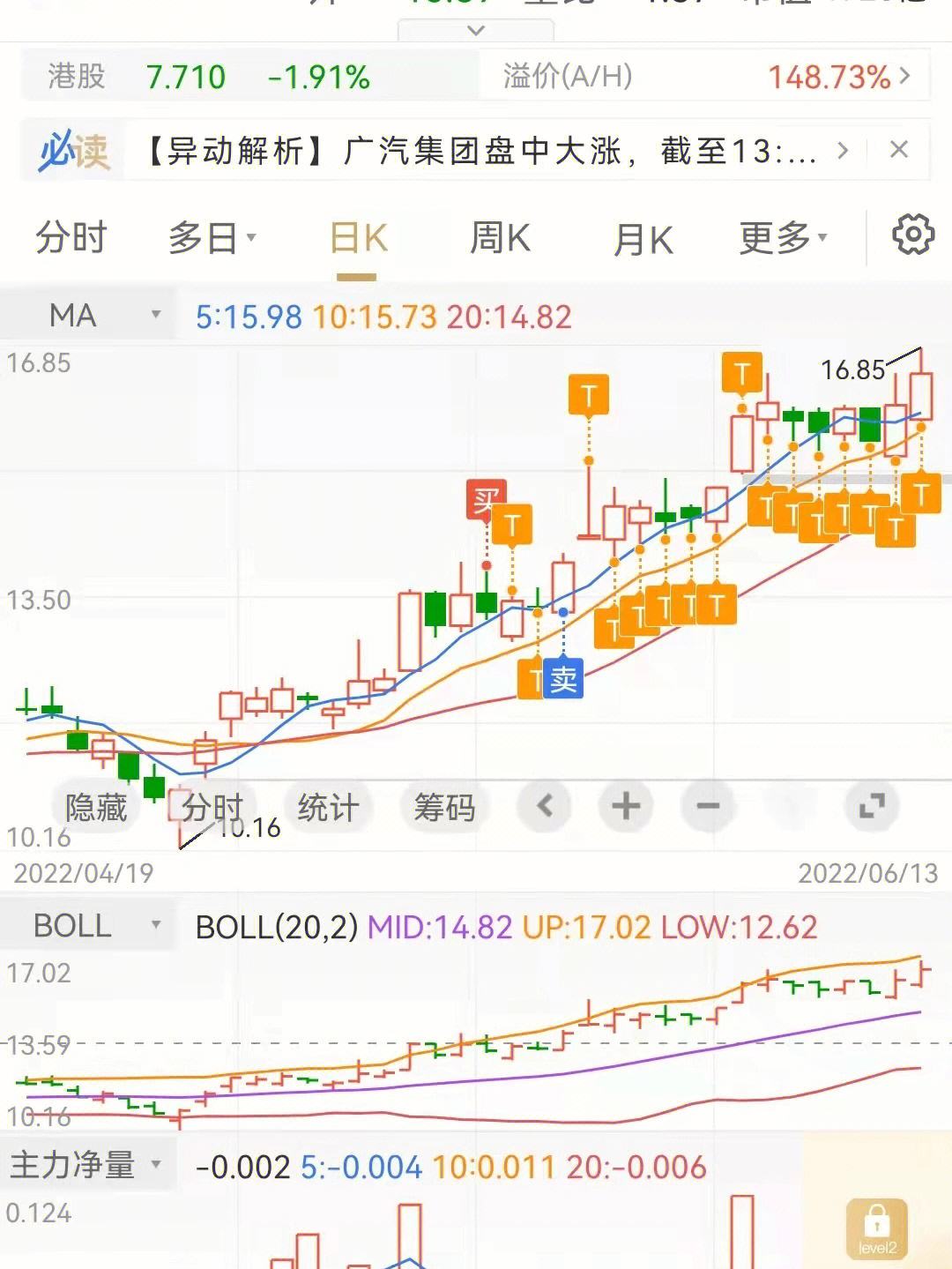Switch to the 周K weekly tab
Image resolution: width=952 pixels, height=1269 pixels.
pos(500,236)
